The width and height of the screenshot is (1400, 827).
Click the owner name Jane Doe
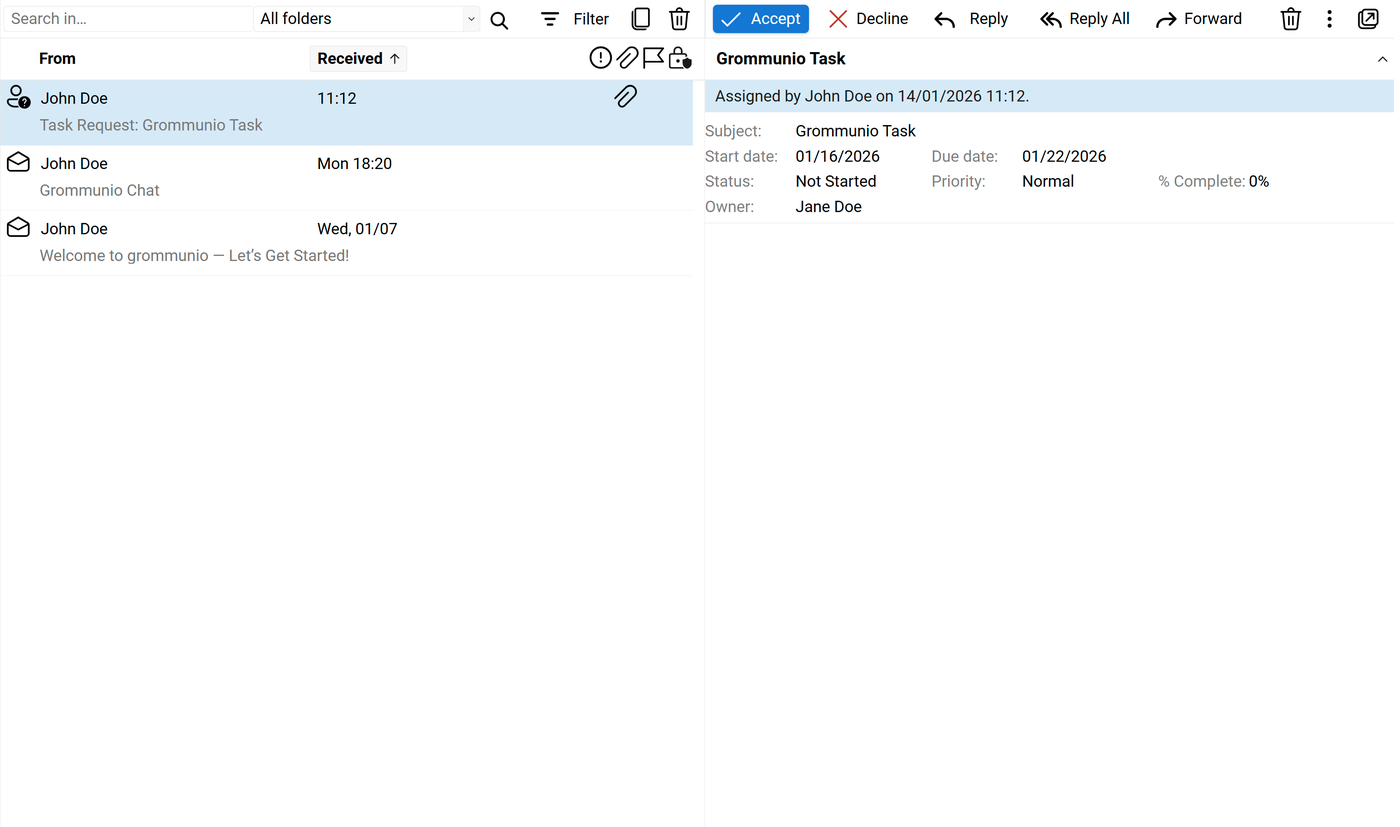click(x=828, y=206)
